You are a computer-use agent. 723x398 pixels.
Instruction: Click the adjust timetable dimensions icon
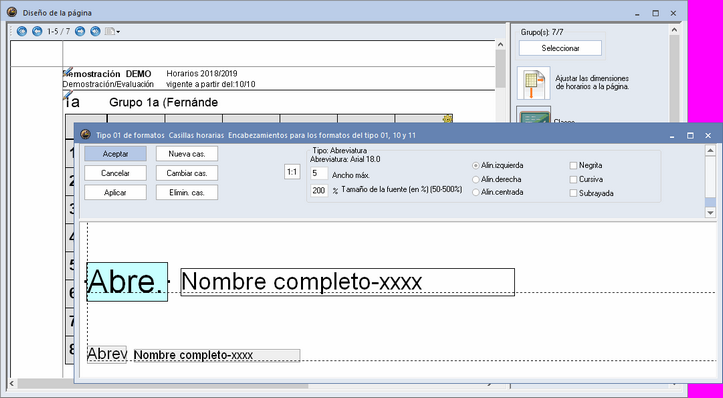533,83
